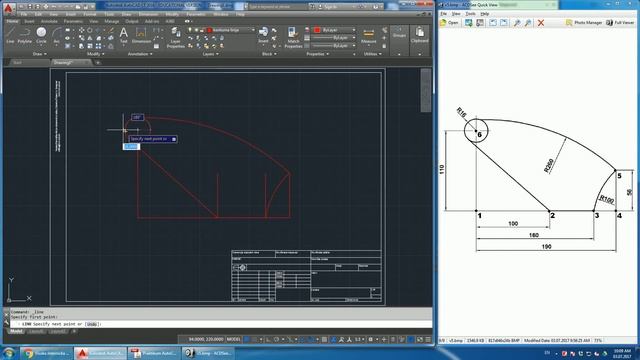Click the Undo option in command line
The image size is (640, 360).
coord(92,324)
